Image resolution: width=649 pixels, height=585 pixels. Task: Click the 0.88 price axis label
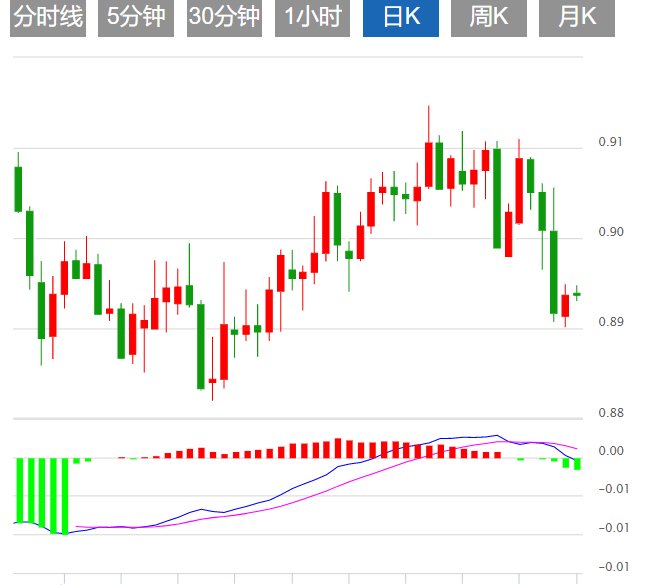point(611,412)
